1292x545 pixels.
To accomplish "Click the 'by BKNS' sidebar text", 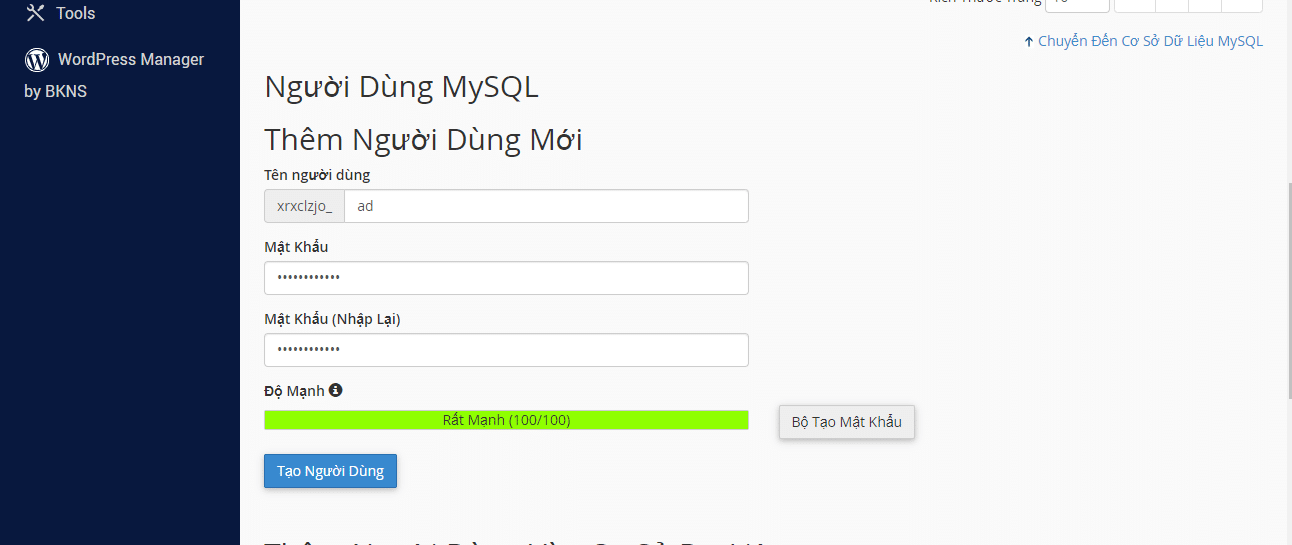I will pos(56,91).
